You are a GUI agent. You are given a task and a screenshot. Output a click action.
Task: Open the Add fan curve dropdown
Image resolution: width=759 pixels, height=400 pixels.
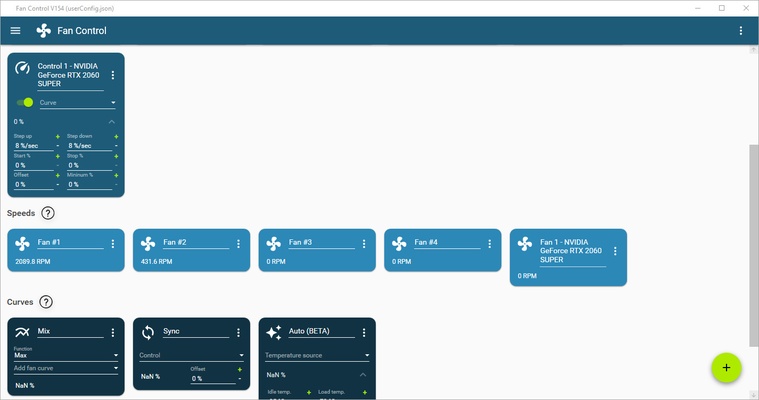click(66, 368)
